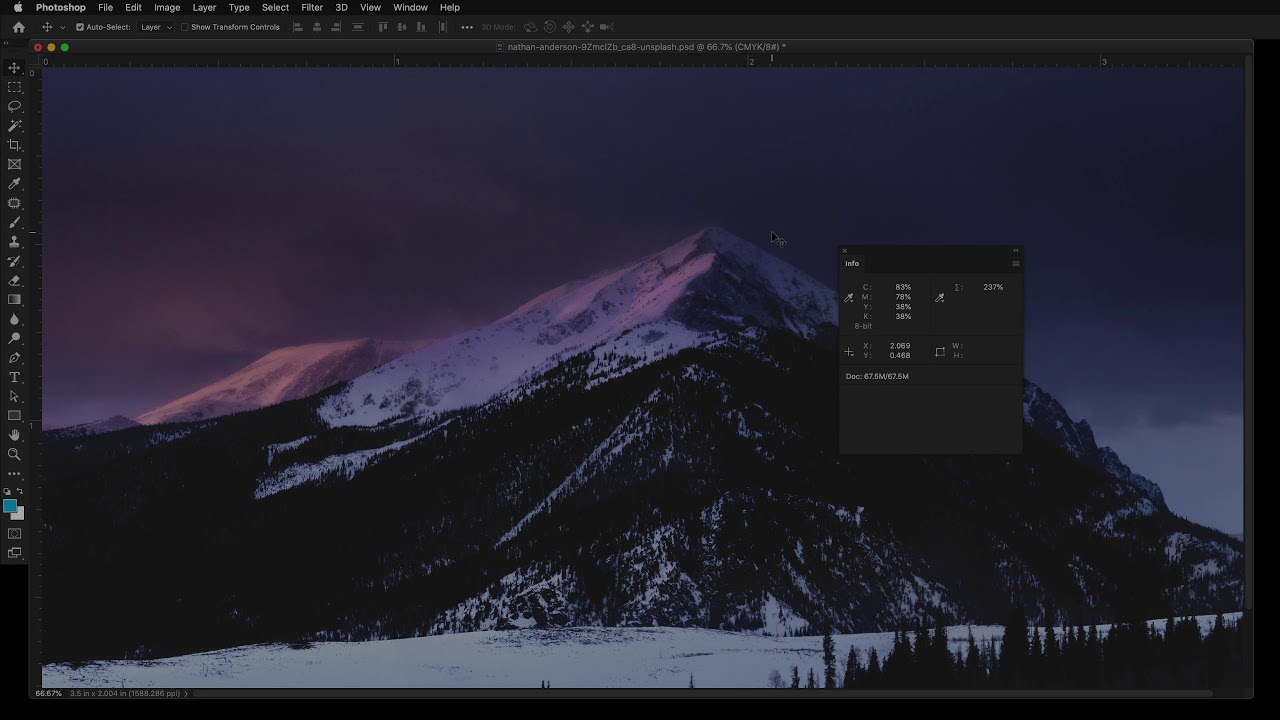1280x720 pixels.
Task: Open the background color picker swatch
Action: (x=19, y=515)
